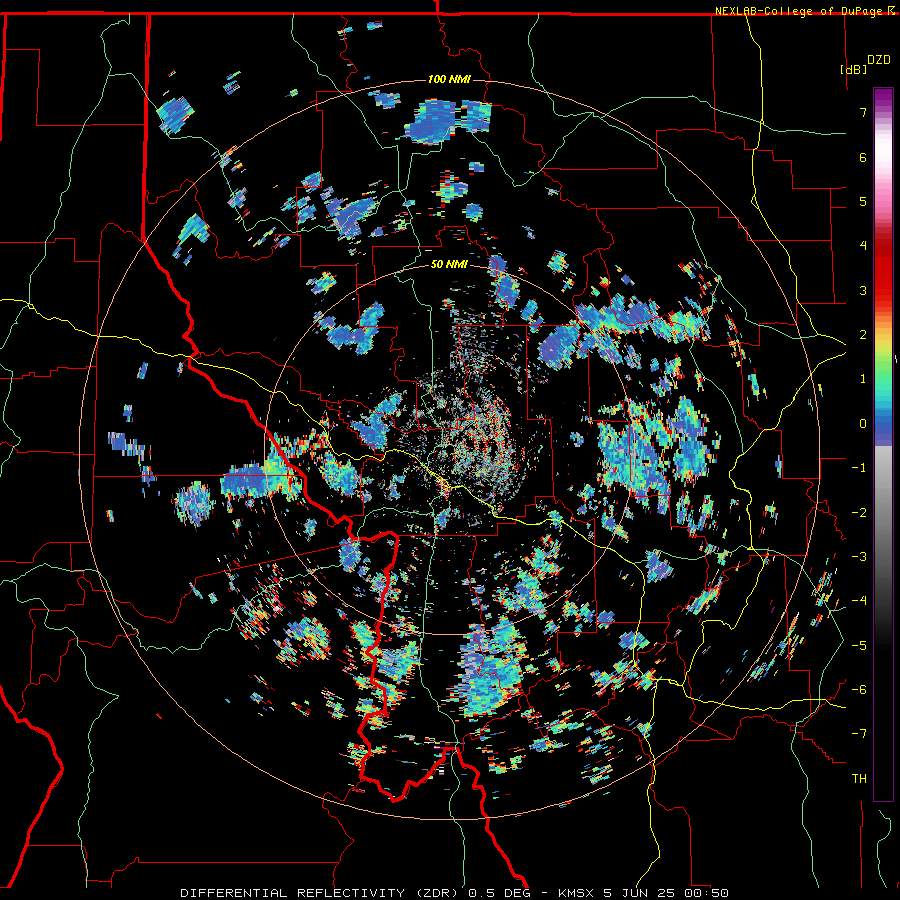Click the 3 label on the color scale
This screenshot has height=900, width=900.
tap(863, 290)
